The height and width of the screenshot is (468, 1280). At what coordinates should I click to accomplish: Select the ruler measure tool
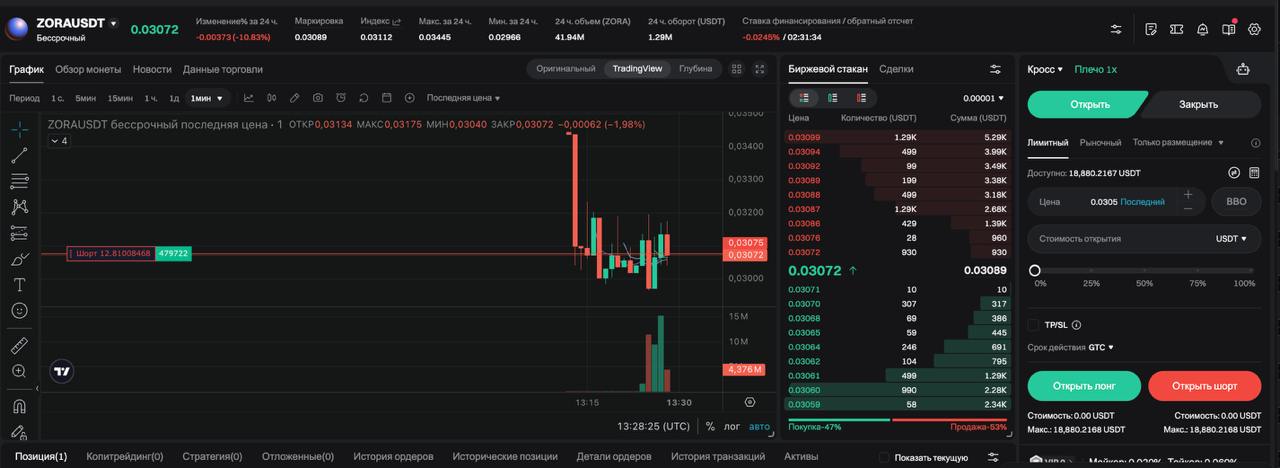click(x=19, y=345)
